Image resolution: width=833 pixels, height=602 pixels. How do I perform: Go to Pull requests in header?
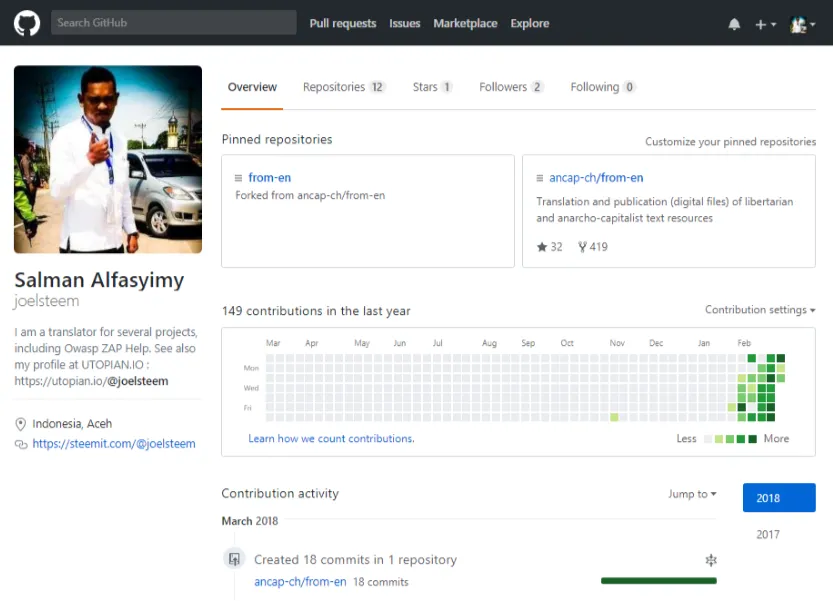(x=343, y=23)
